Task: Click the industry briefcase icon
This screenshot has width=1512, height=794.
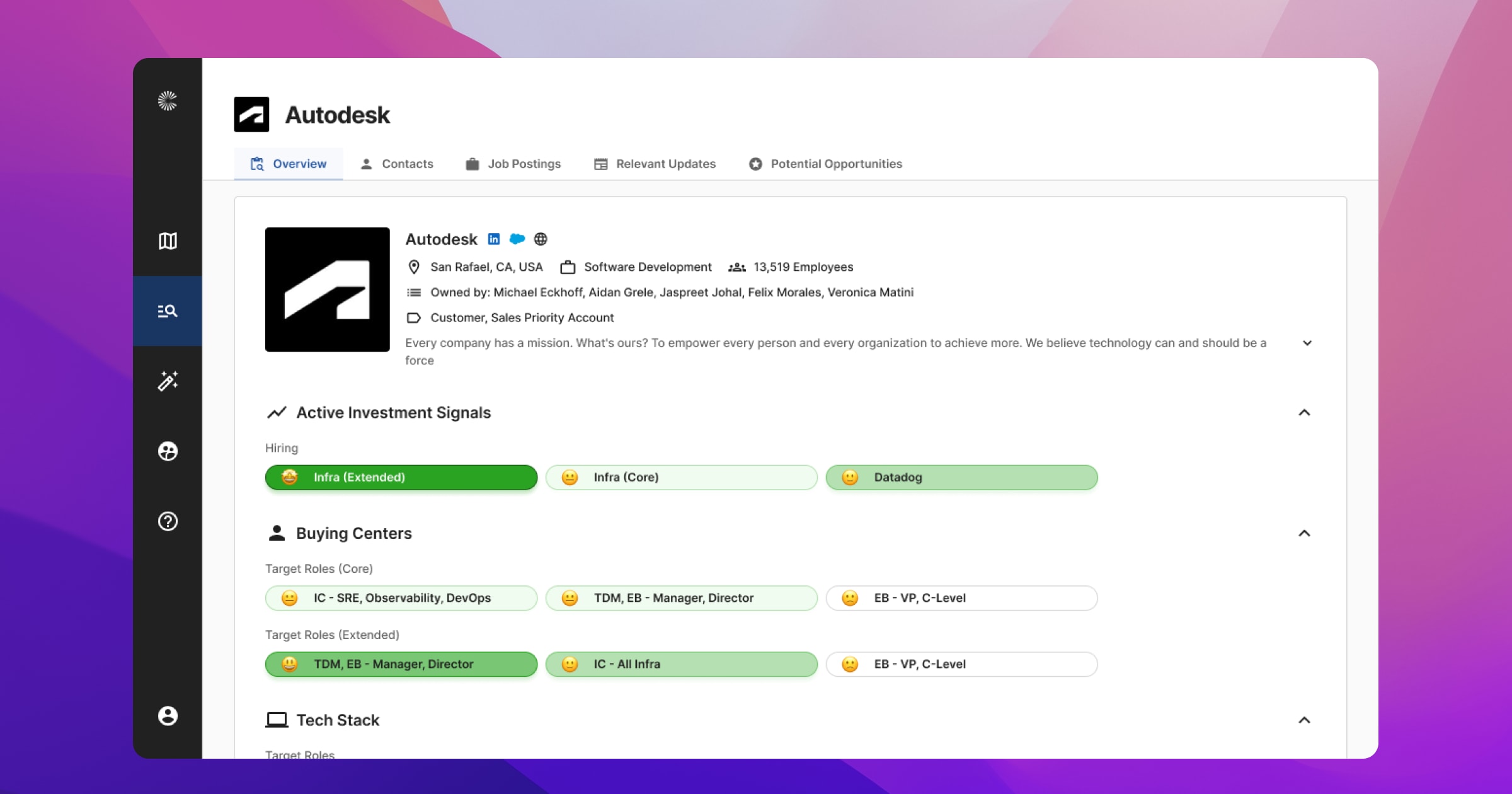Action: [568, 267]
